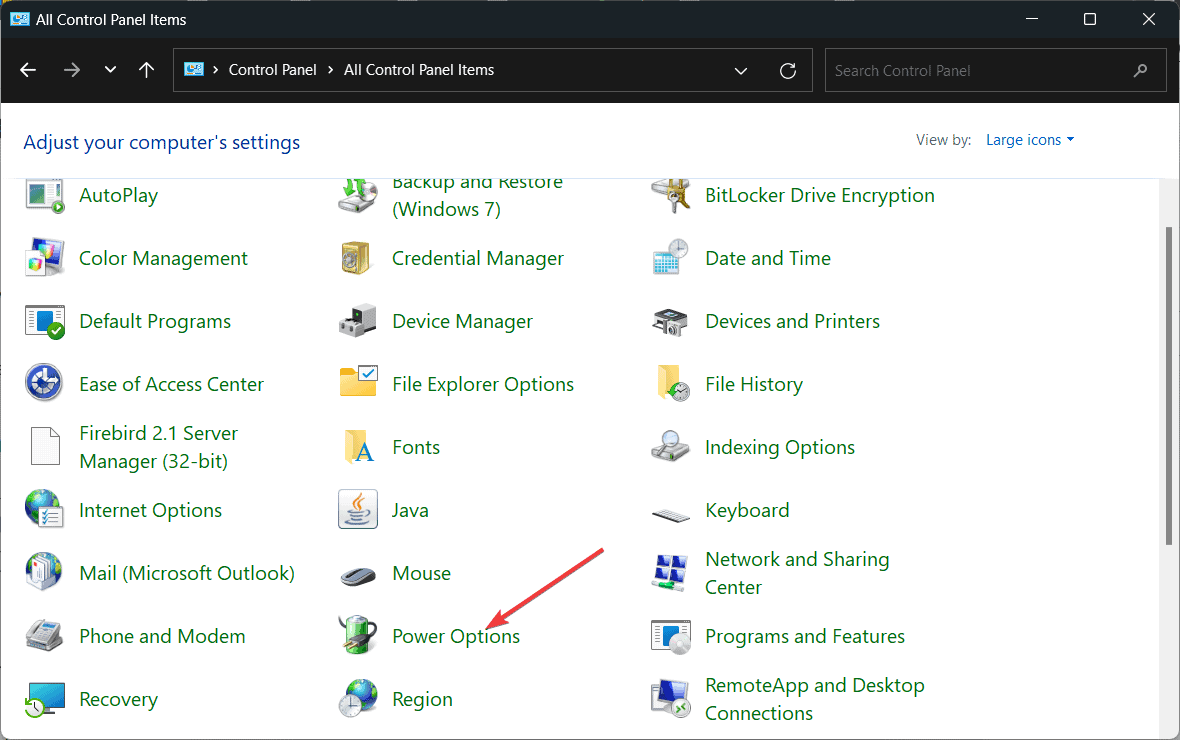Click the address bar Control Panel icon
1180x740 pixels.
(x=194, y=70)
